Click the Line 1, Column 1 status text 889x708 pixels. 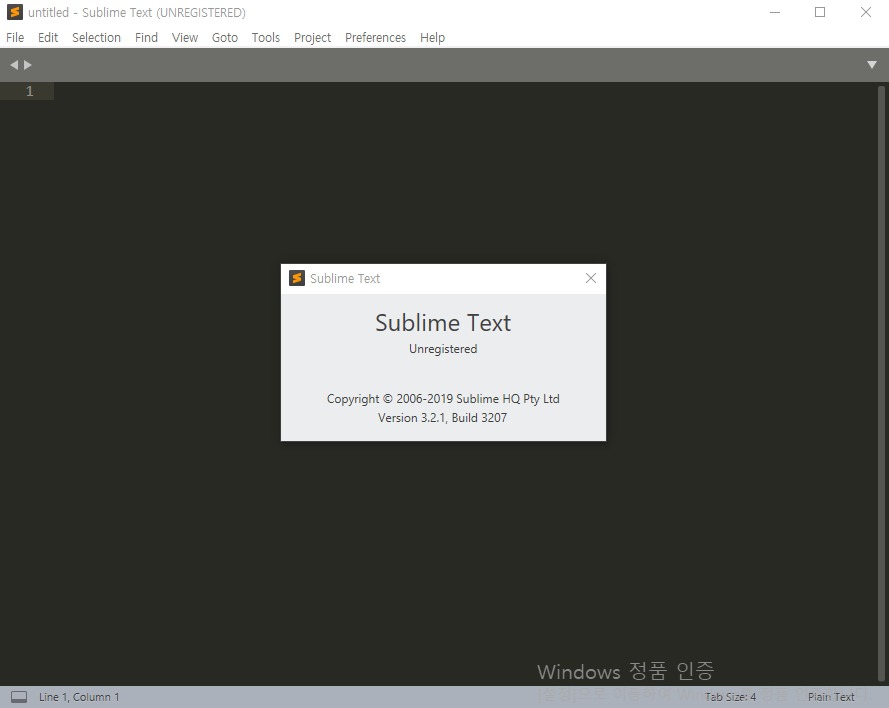click(79, 697)
